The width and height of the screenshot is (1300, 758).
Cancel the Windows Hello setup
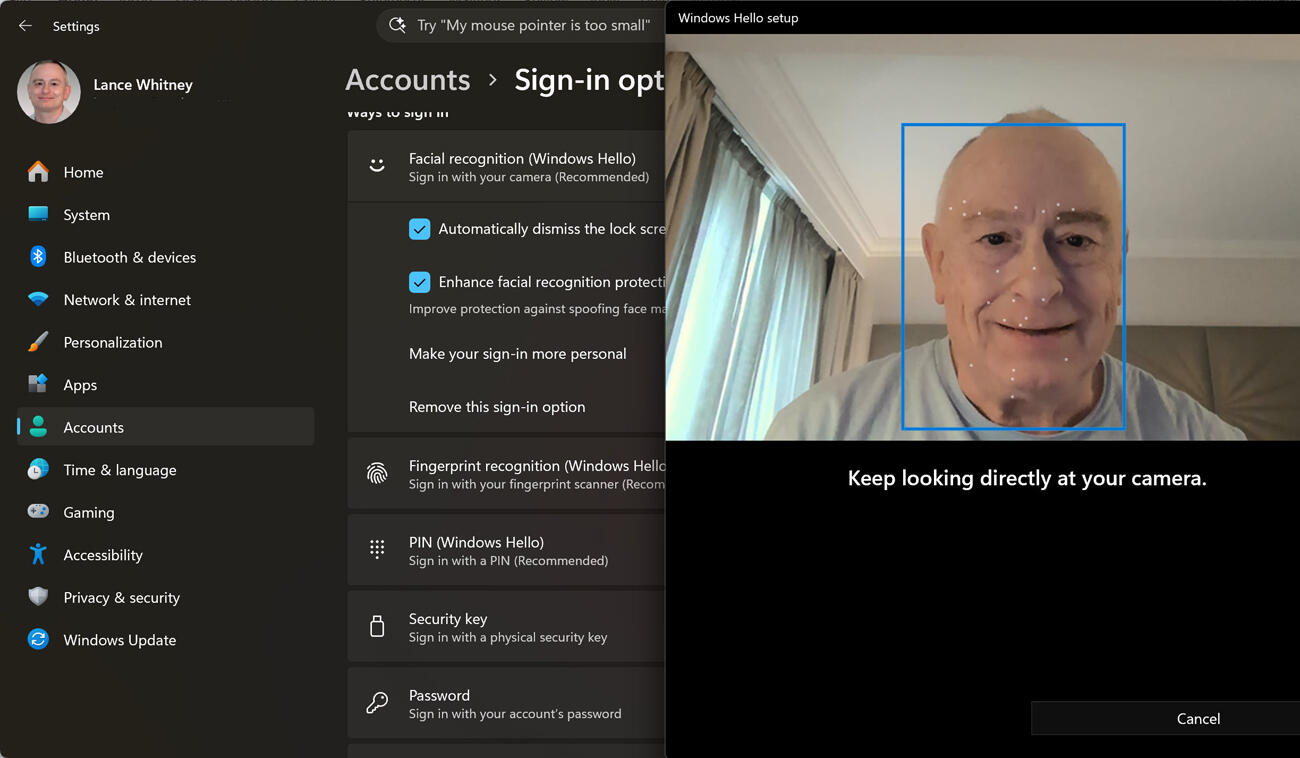click(1166, 718)
